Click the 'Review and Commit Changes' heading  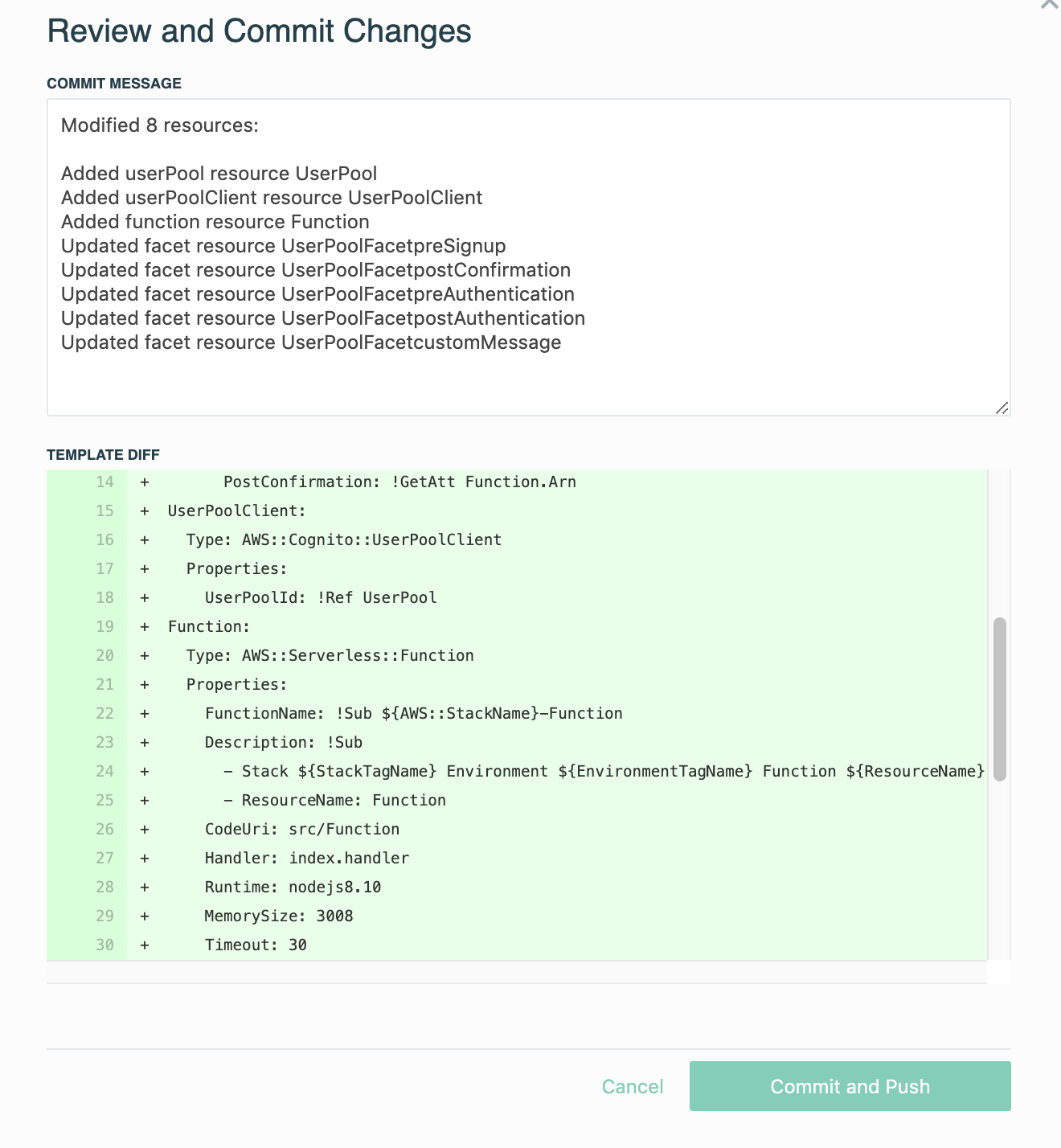tap(260, 31)
